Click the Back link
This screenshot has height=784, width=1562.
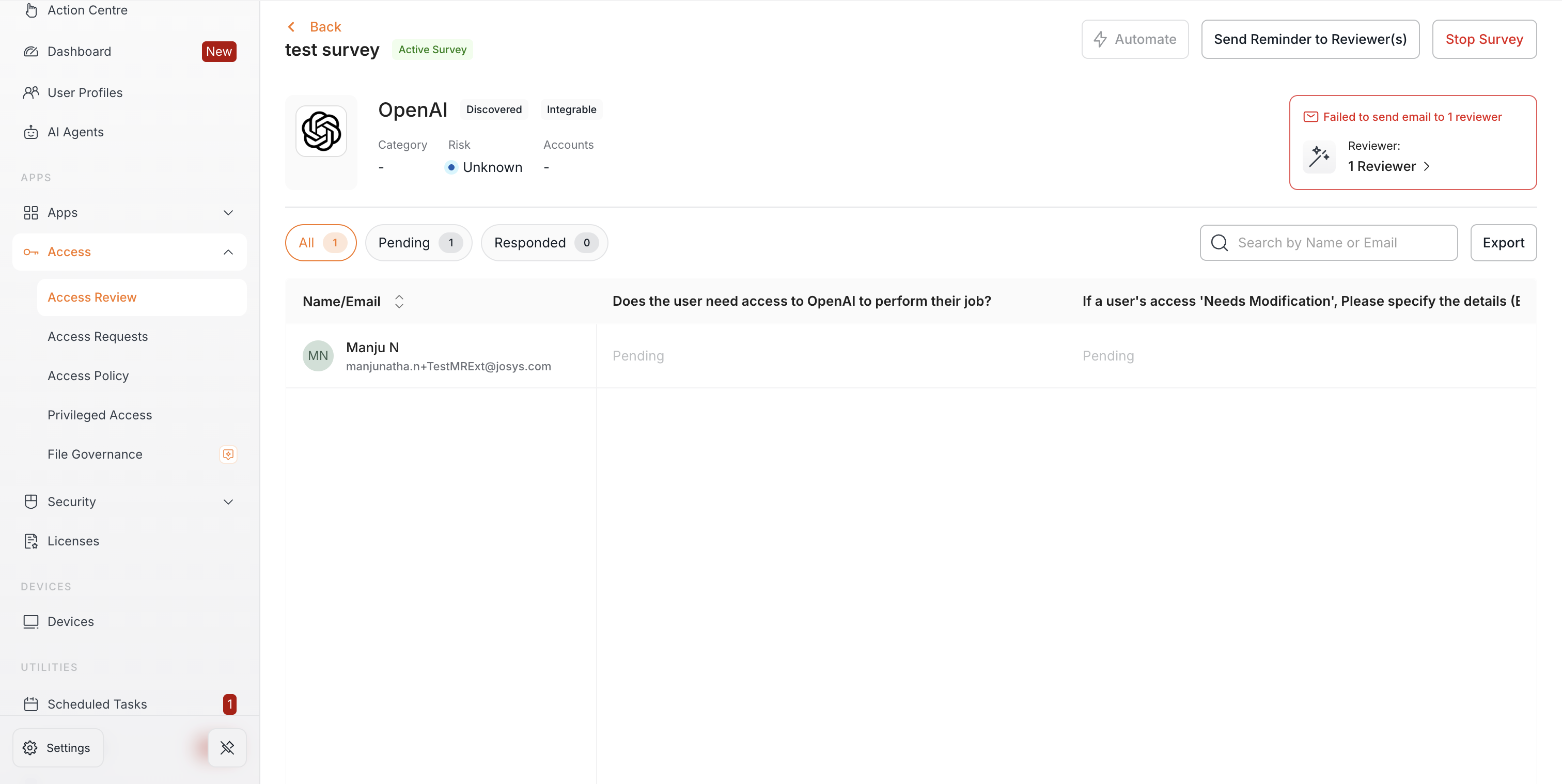click(325, 27)
